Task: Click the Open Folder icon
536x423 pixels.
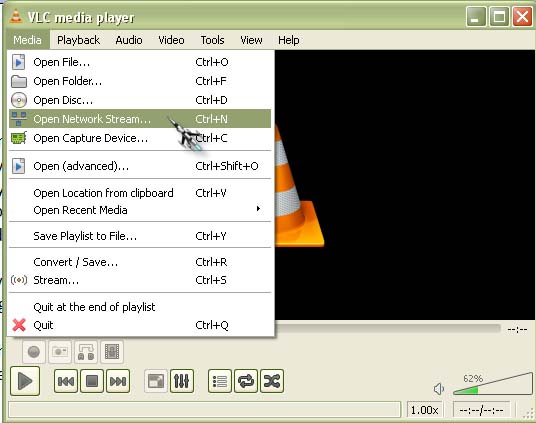Action: pos(19,81)
